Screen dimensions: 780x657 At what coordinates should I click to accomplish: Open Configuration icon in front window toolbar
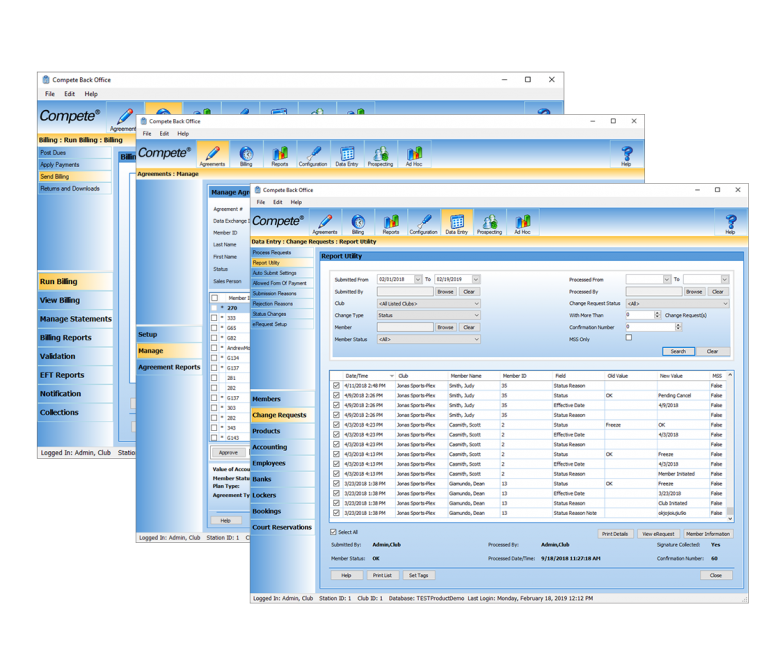[x=423, y=223]
